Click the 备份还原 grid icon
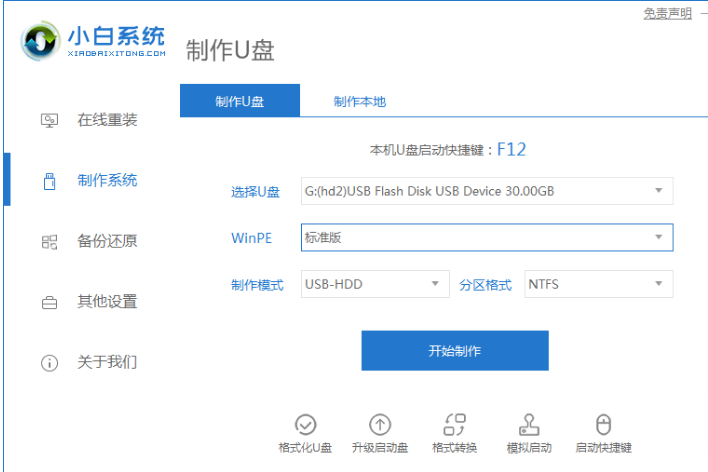708x472 pixels. 49,242
